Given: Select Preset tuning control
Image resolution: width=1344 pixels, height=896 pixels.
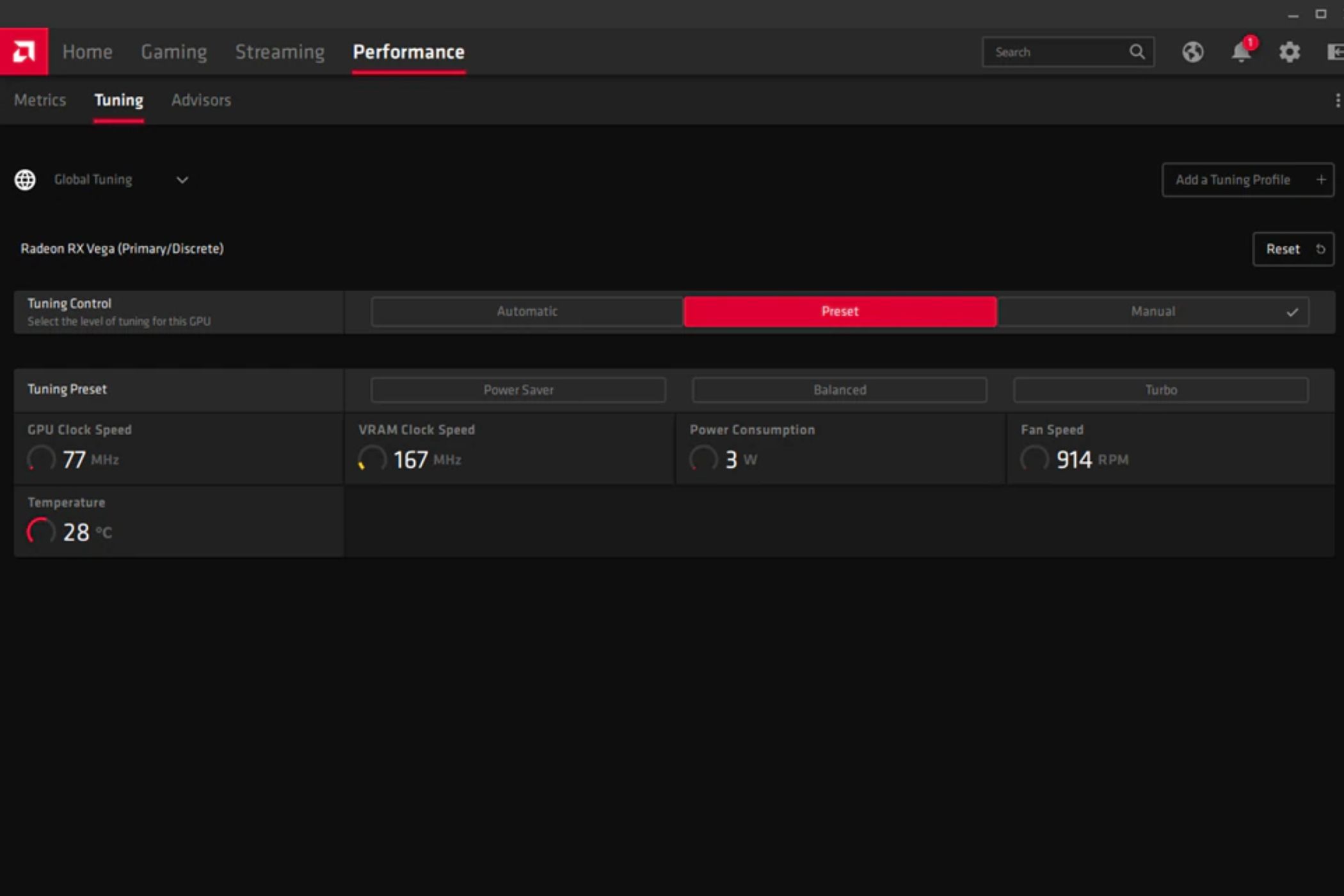Looking at the screenshot, I should (x=840, y=312).
